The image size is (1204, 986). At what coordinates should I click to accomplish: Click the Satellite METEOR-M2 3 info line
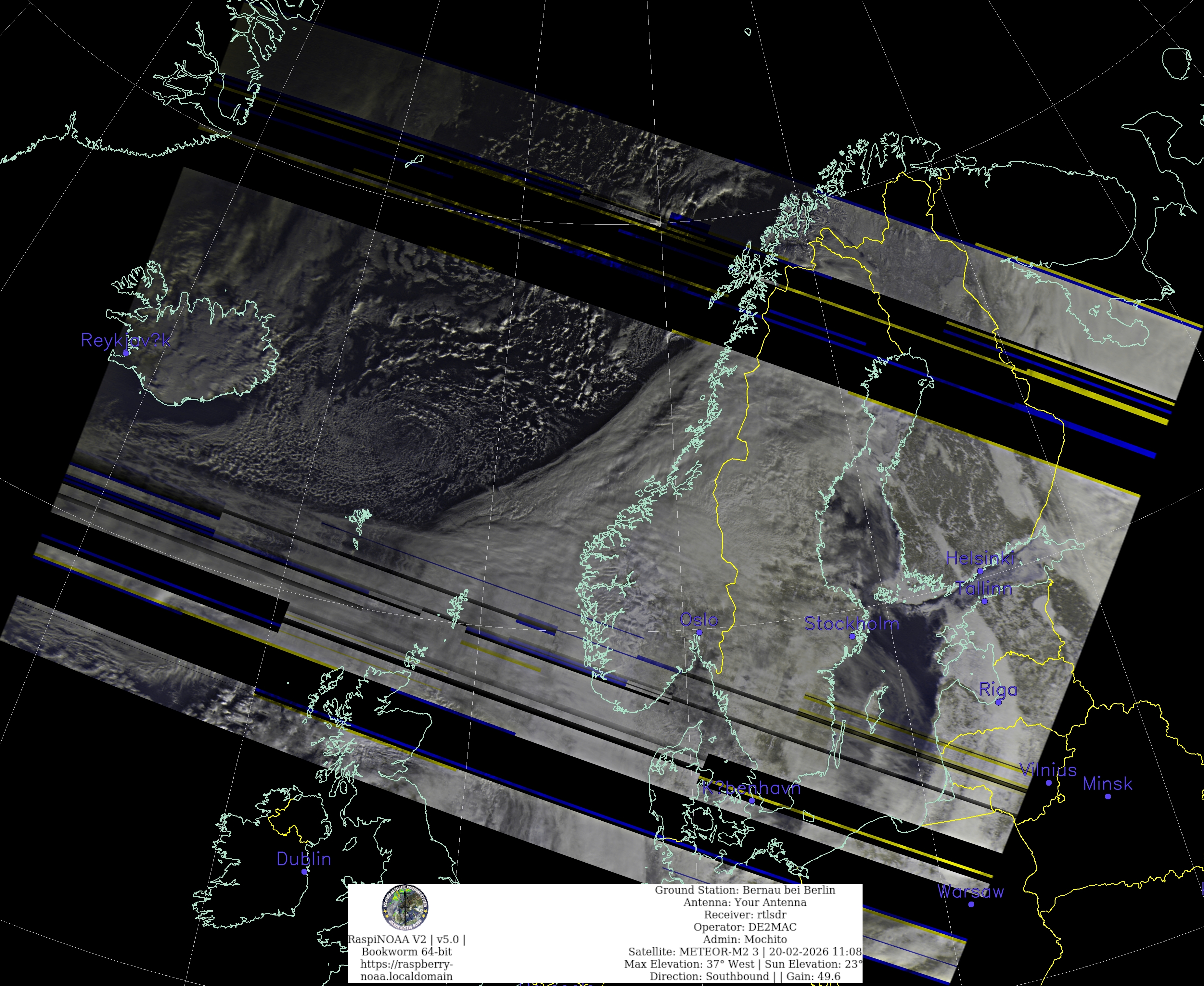pyautogui.click(x=744, y=951)
